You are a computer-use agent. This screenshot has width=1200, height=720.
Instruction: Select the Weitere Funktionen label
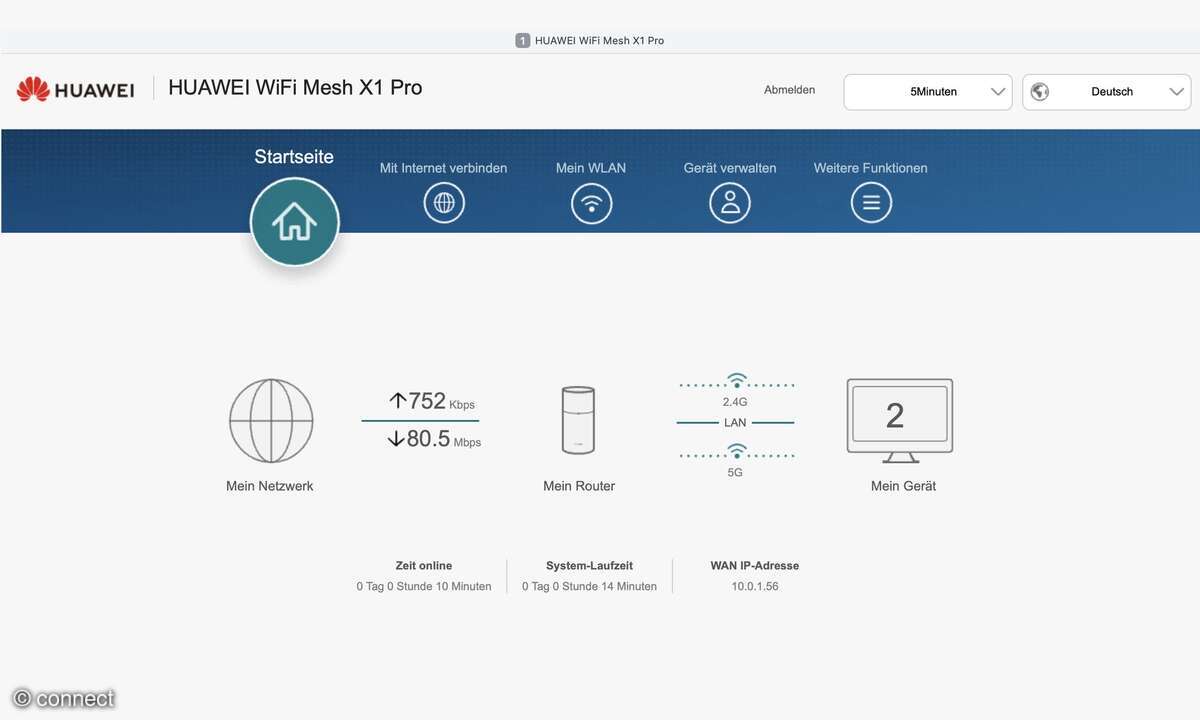[x=871, y=168]
